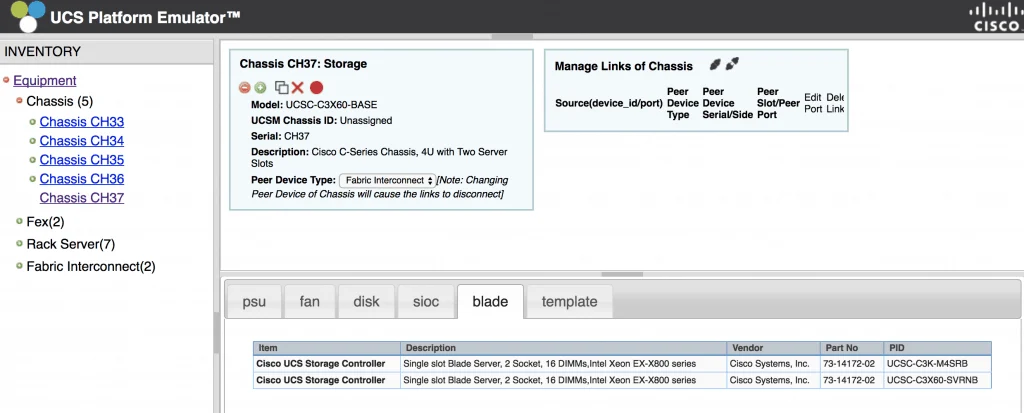Open the Peer Device Type dropdown
Image resolution: width=1024 pixels, height=413 pixels.
point(388,180)
